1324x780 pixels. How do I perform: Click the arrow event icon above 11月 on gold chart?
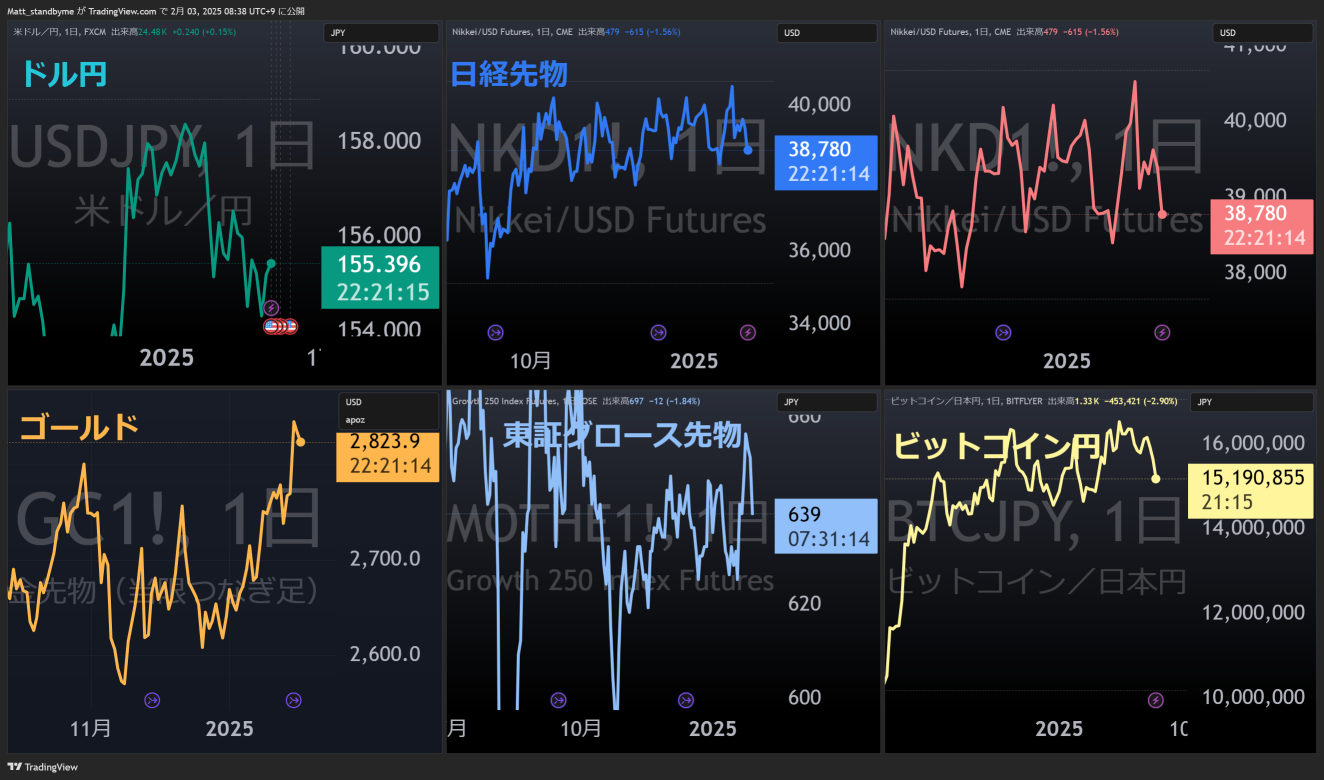tap(152, 700)
